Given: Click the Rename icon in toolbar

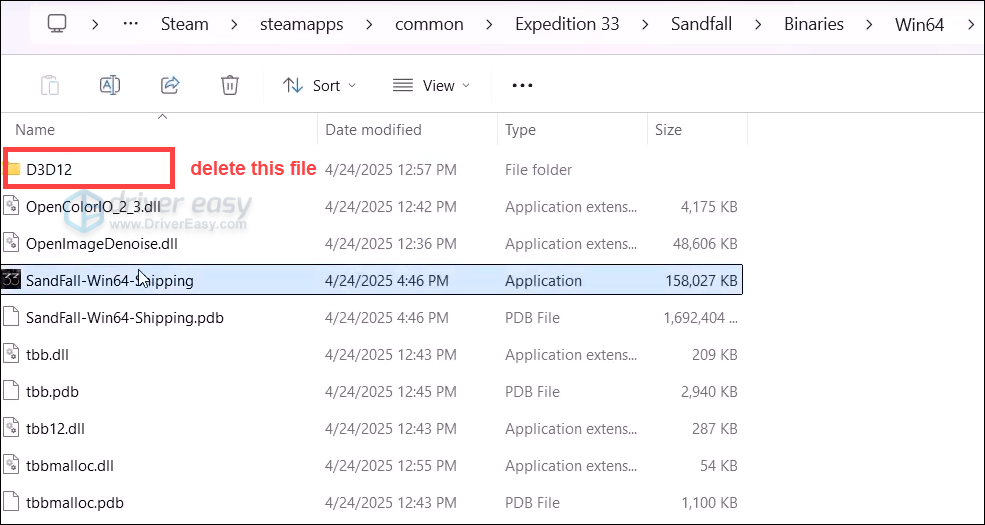Looking at the screenshot, I should point(110,86).
